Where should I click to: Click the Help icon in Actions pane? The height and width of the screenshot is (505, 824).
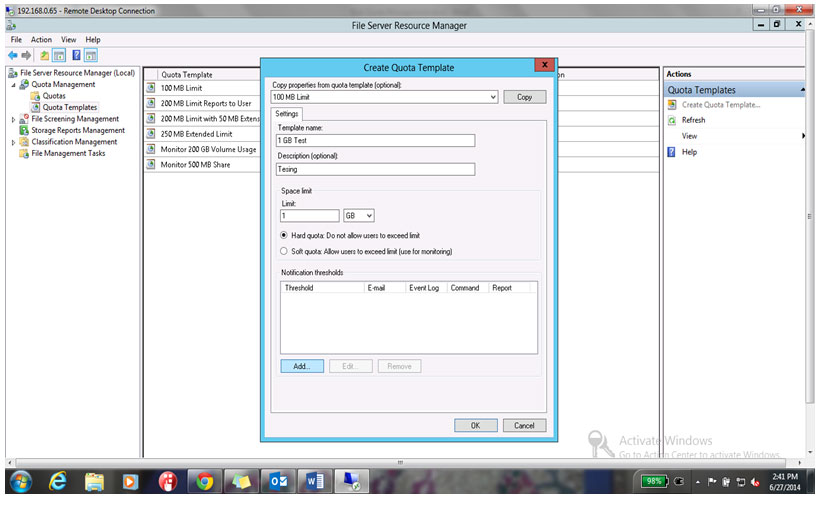(x=672, y=152)
